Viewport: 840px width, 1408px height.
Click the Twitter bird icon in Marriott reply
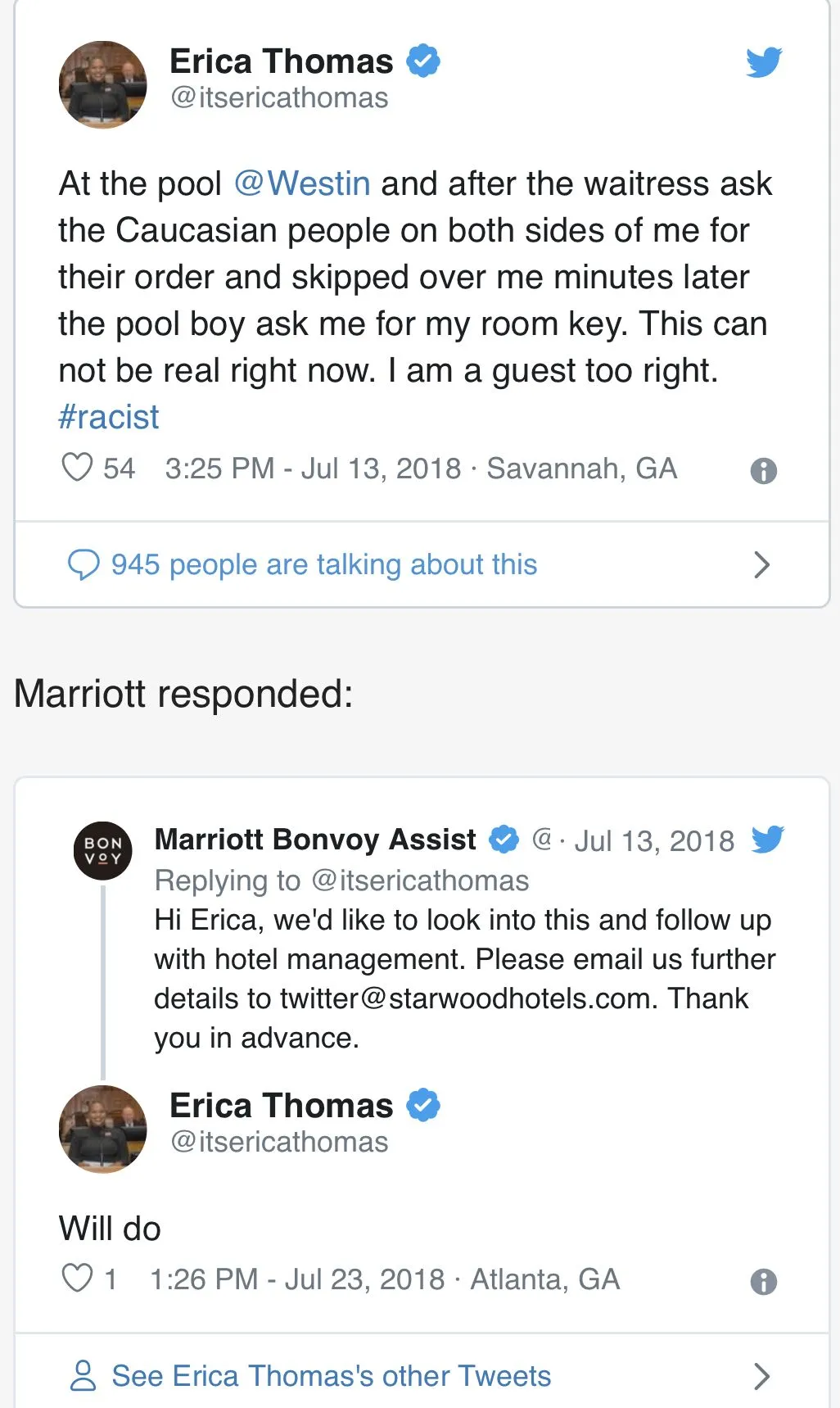click(x=767, y=840)
